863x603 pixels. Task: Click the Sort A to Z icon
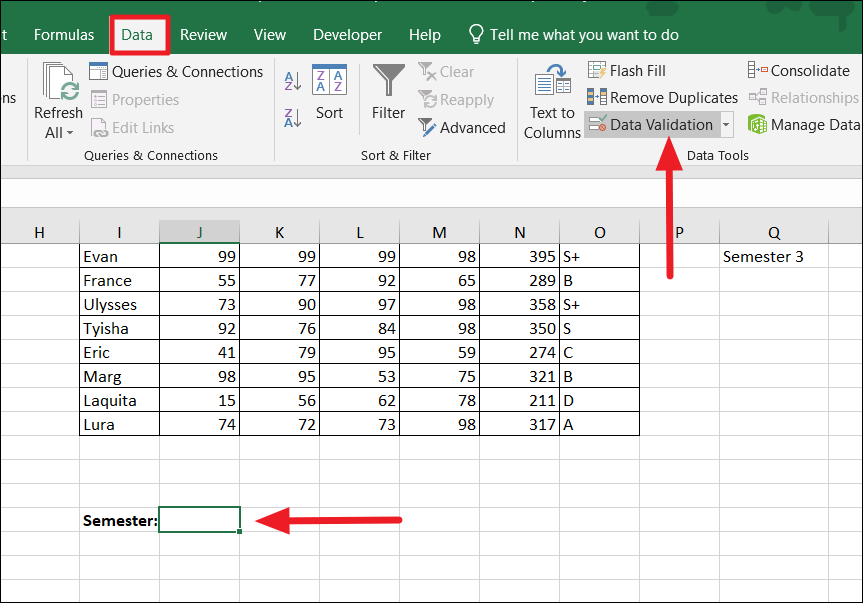(293, 80)
